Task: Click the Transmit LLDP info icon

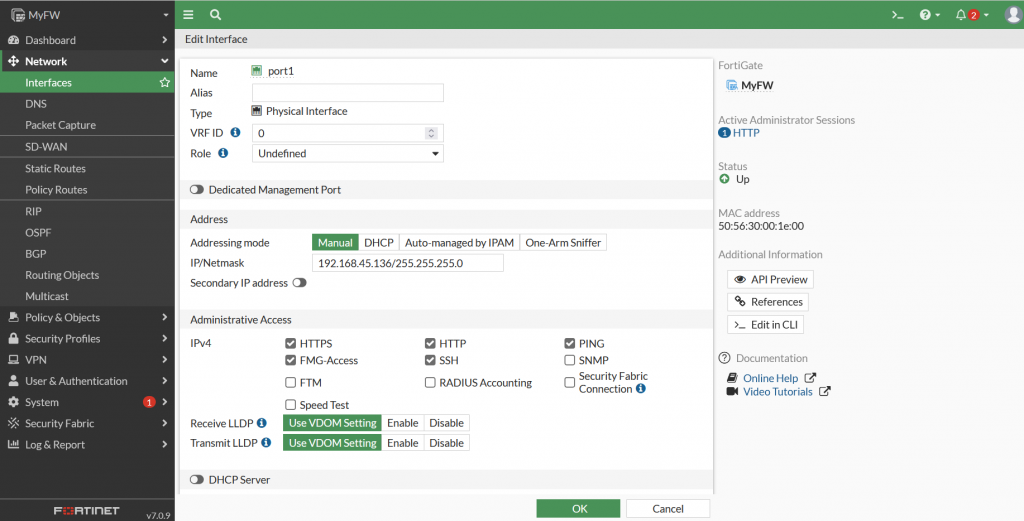Action: pyautogui.click(x=266, y=443)
